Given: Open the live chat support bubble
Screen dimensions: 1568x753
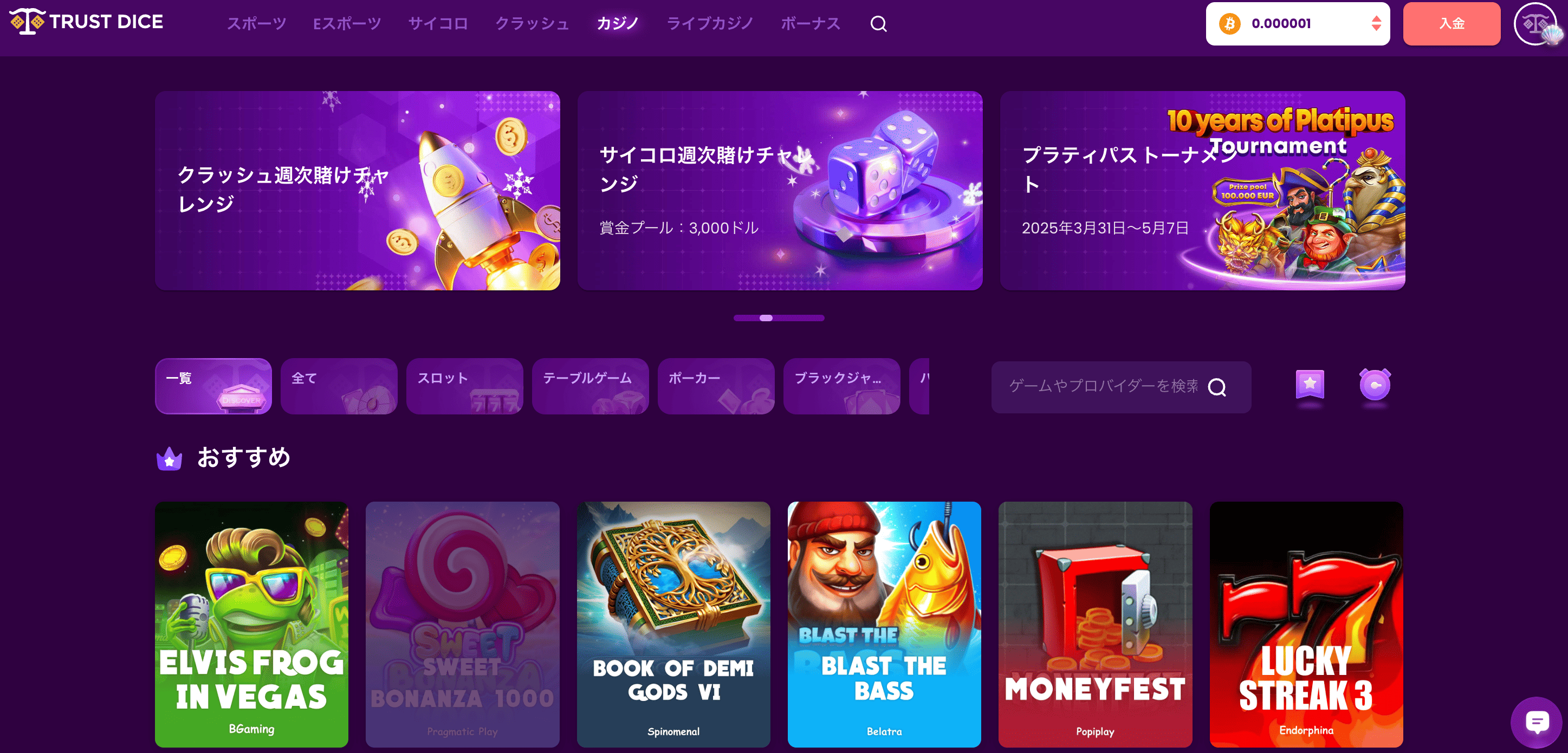Looking at the screenshot, I should (1537, 722).
